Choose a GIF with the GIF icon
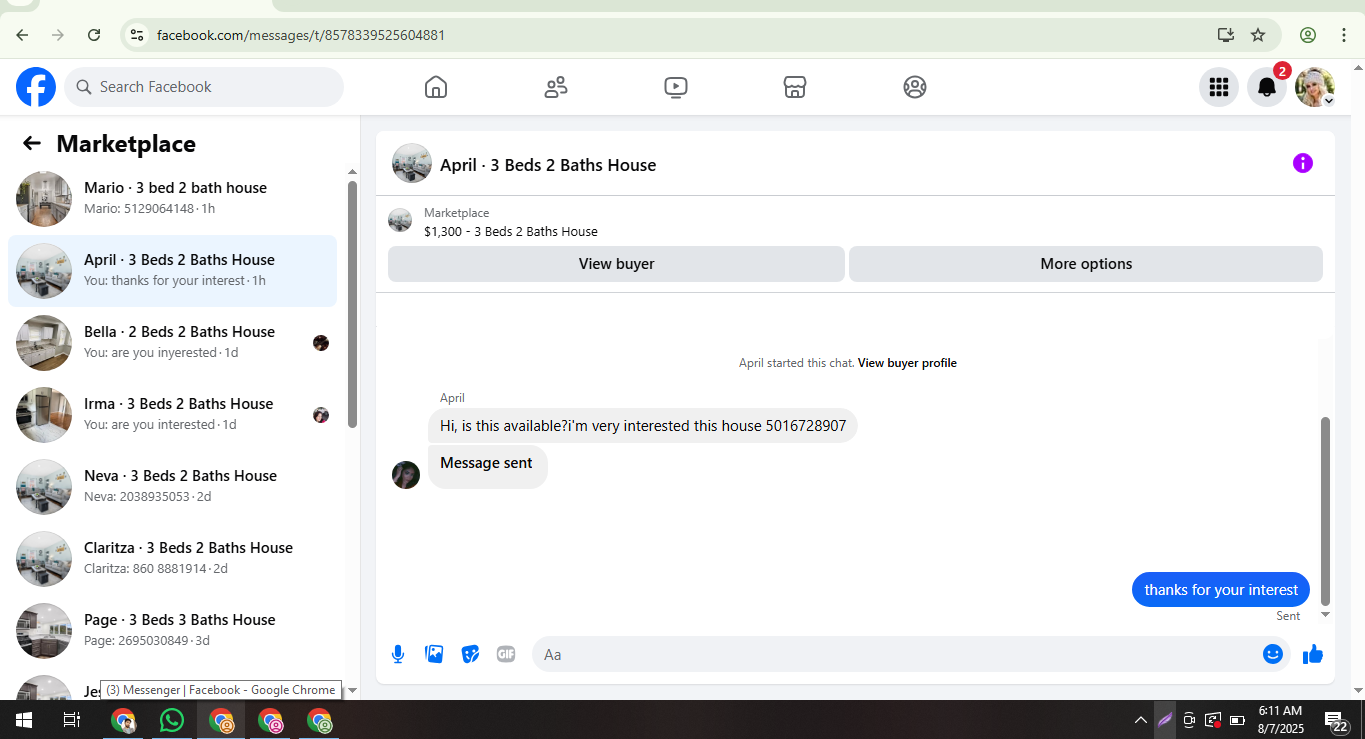This screenshot has height=739, width=1365. [x=506, y=654]
